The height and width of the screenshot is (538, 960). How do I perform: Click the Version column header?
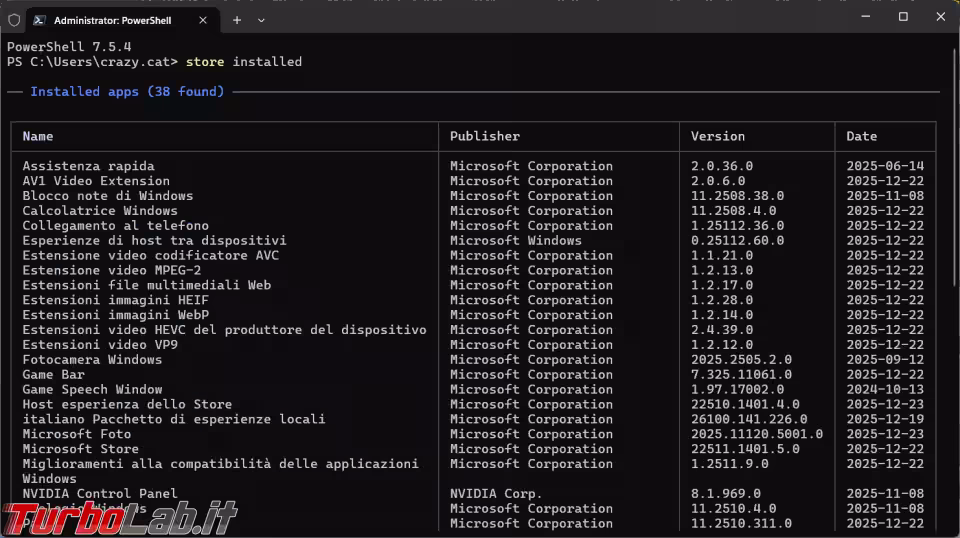(718, 136)
